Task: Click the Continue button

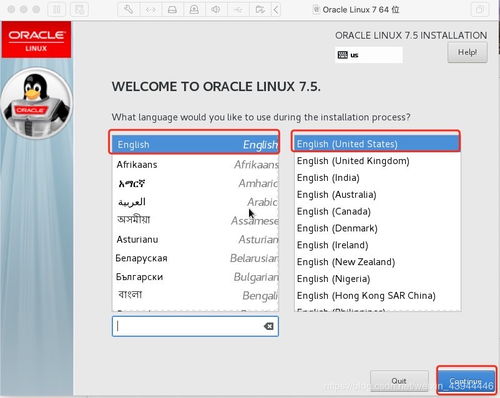Action: pos(466,381)
